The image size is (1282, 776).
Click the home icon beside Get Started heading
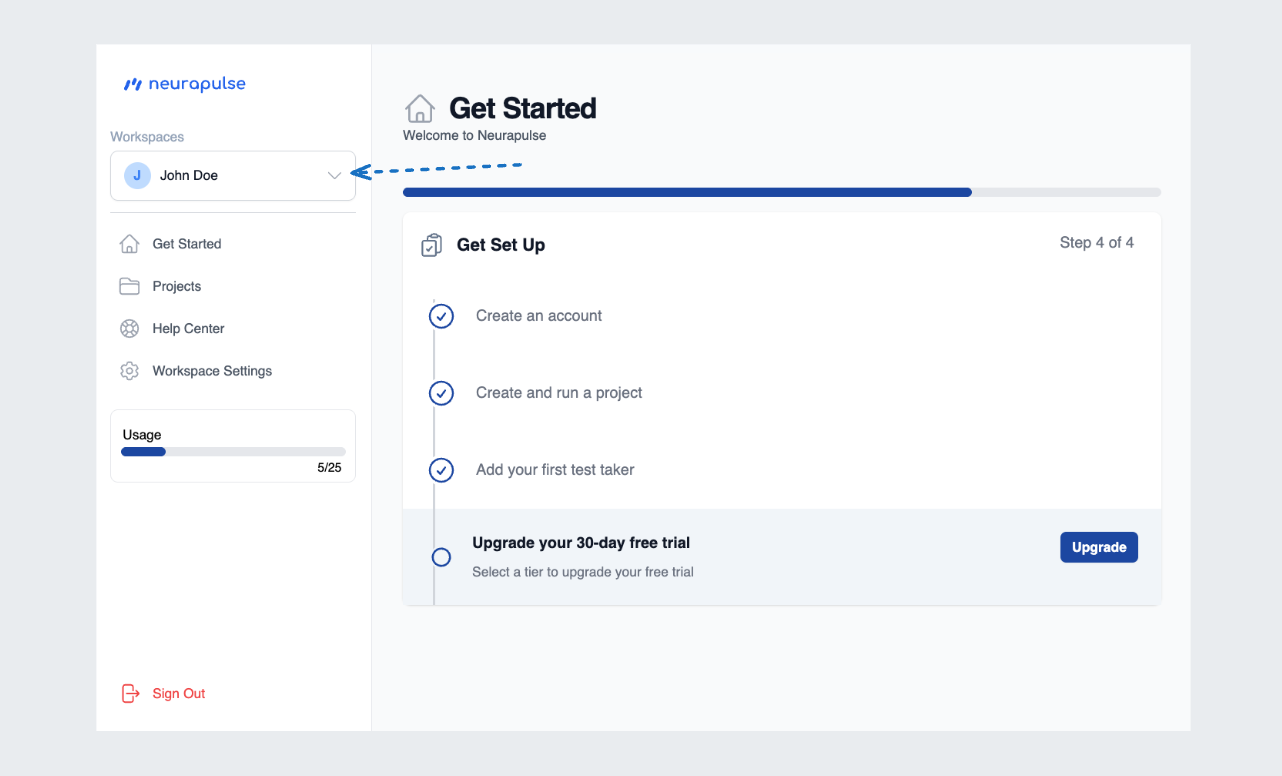click(x=419, y=107)
